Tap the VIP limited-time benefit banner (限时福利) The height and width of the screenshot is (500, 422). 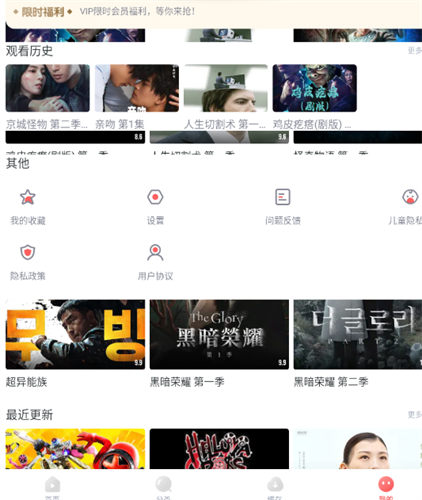[214, 13]
